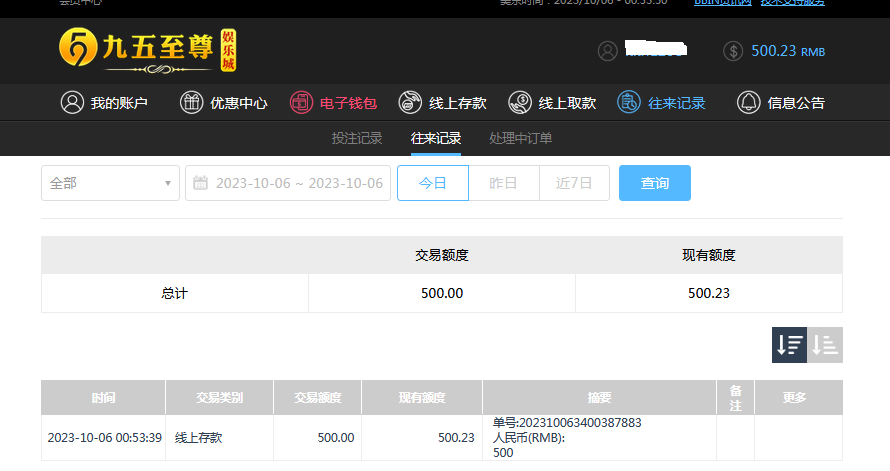Click the 交易类别 column header
The width and height of the screenshot is (890, 471).
(x=220, y=397)
